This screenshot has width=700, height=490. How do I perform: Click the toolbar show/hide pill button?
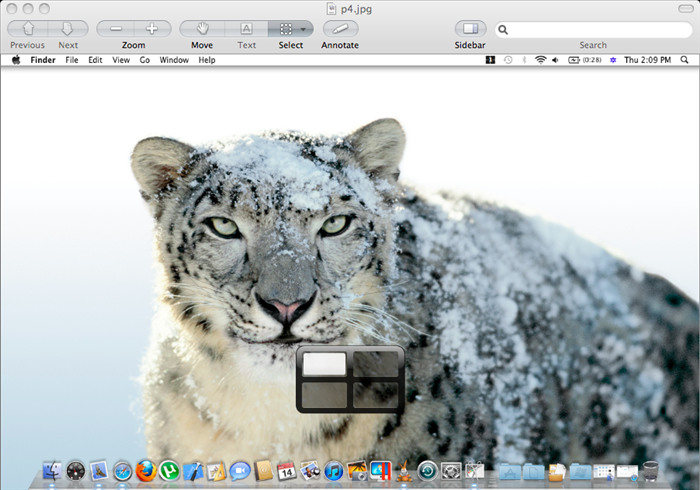pyautogui.click(x=686, y=8)
